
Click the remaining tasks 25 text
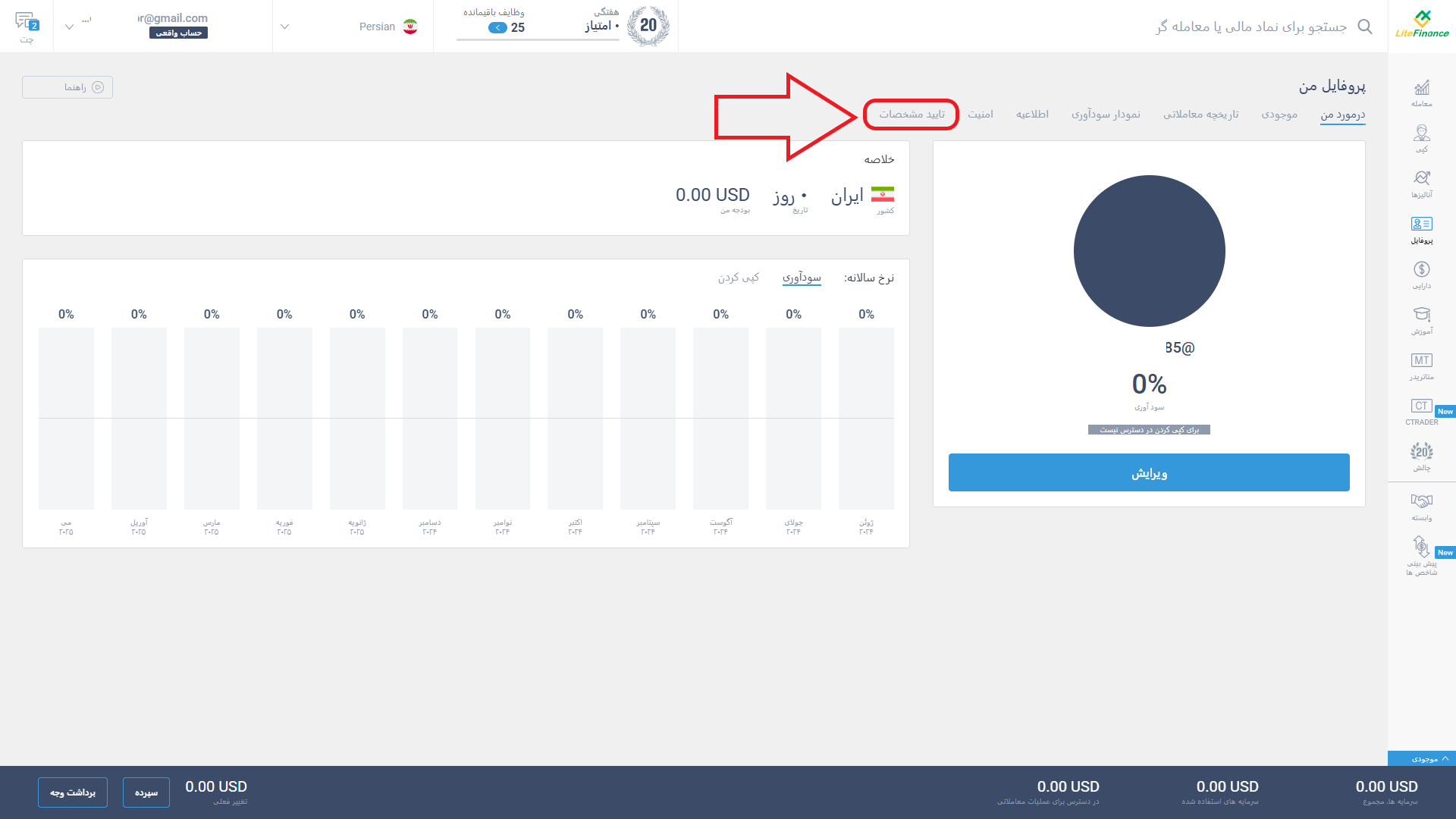pos(518,28)
